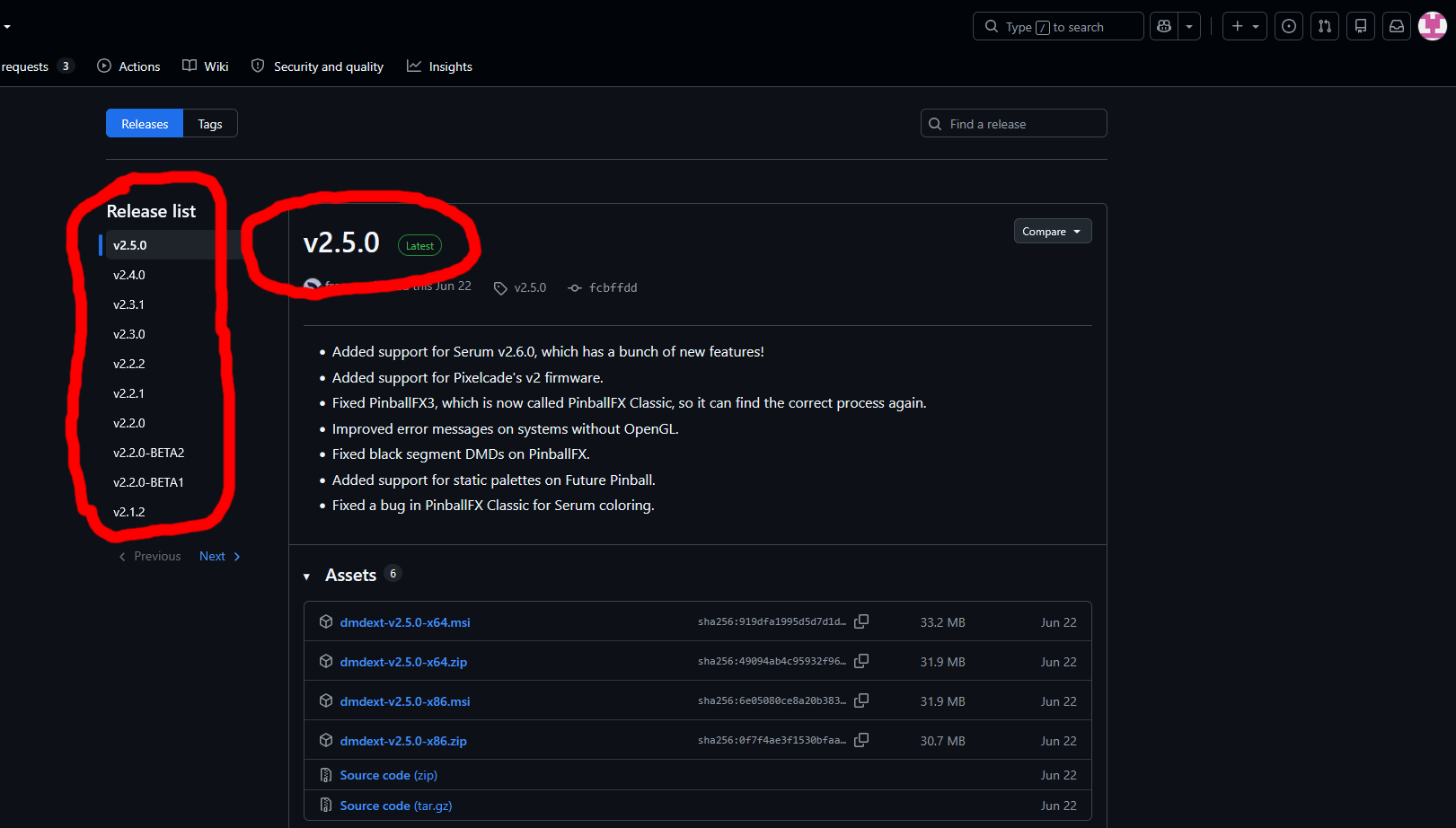Click the 'Release list' heading
The width and height of the screenshot is (1456, 828).
click(151, 211)
